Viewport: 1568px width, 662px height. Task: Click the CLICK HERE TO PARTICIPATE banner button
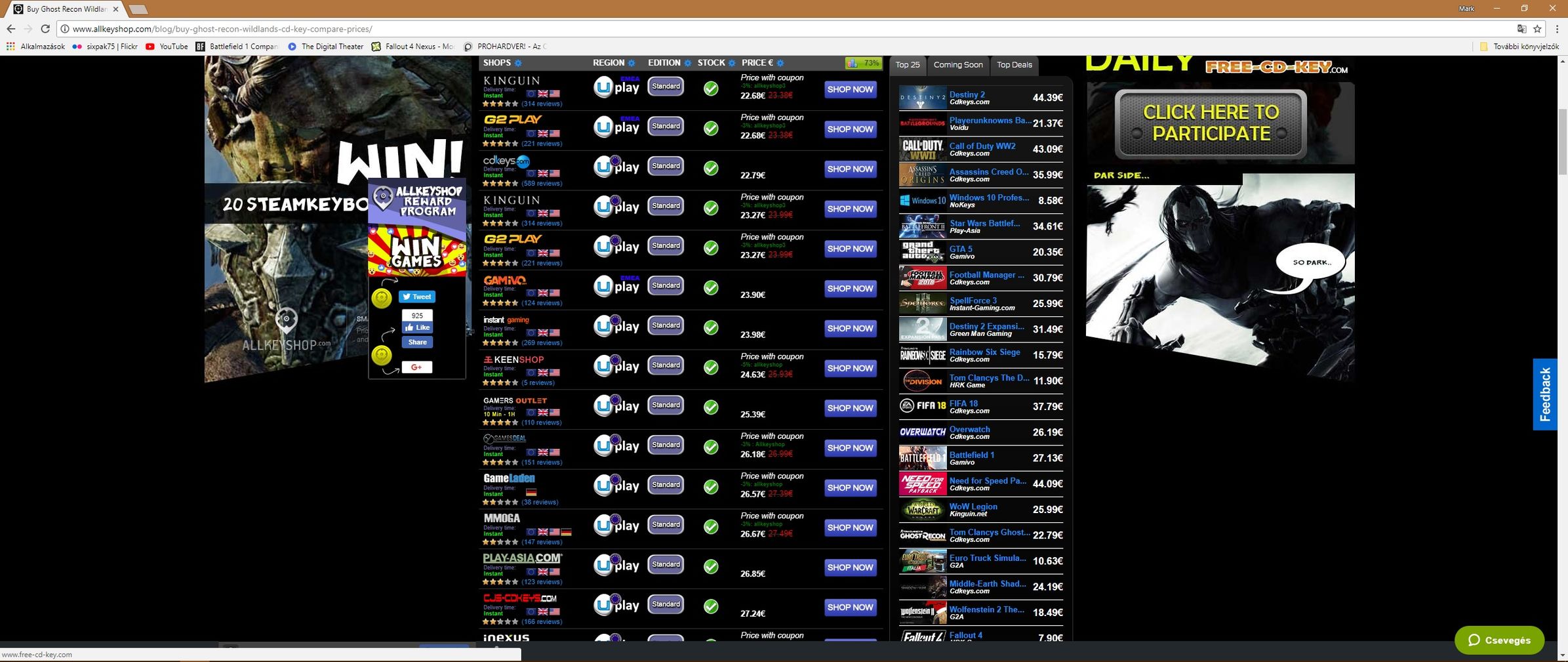tap(1211, 123)
